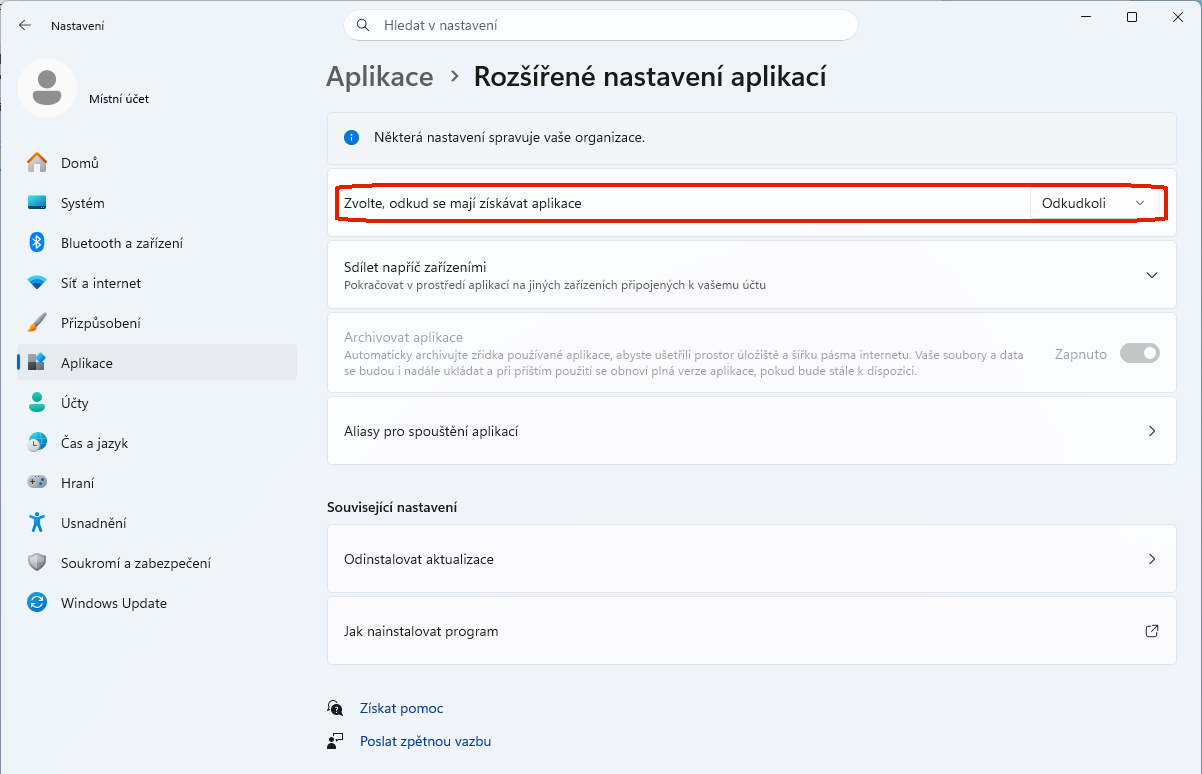Click the Usnadnění accessibility icon
The image size is (1202, 774).
tap(37, 523)
